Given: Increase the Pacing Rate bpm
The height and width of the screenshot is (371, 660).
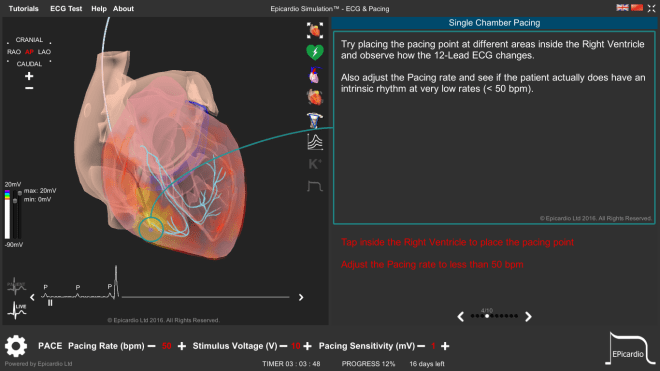Looking at the screenshot, I should coord(182,346).
